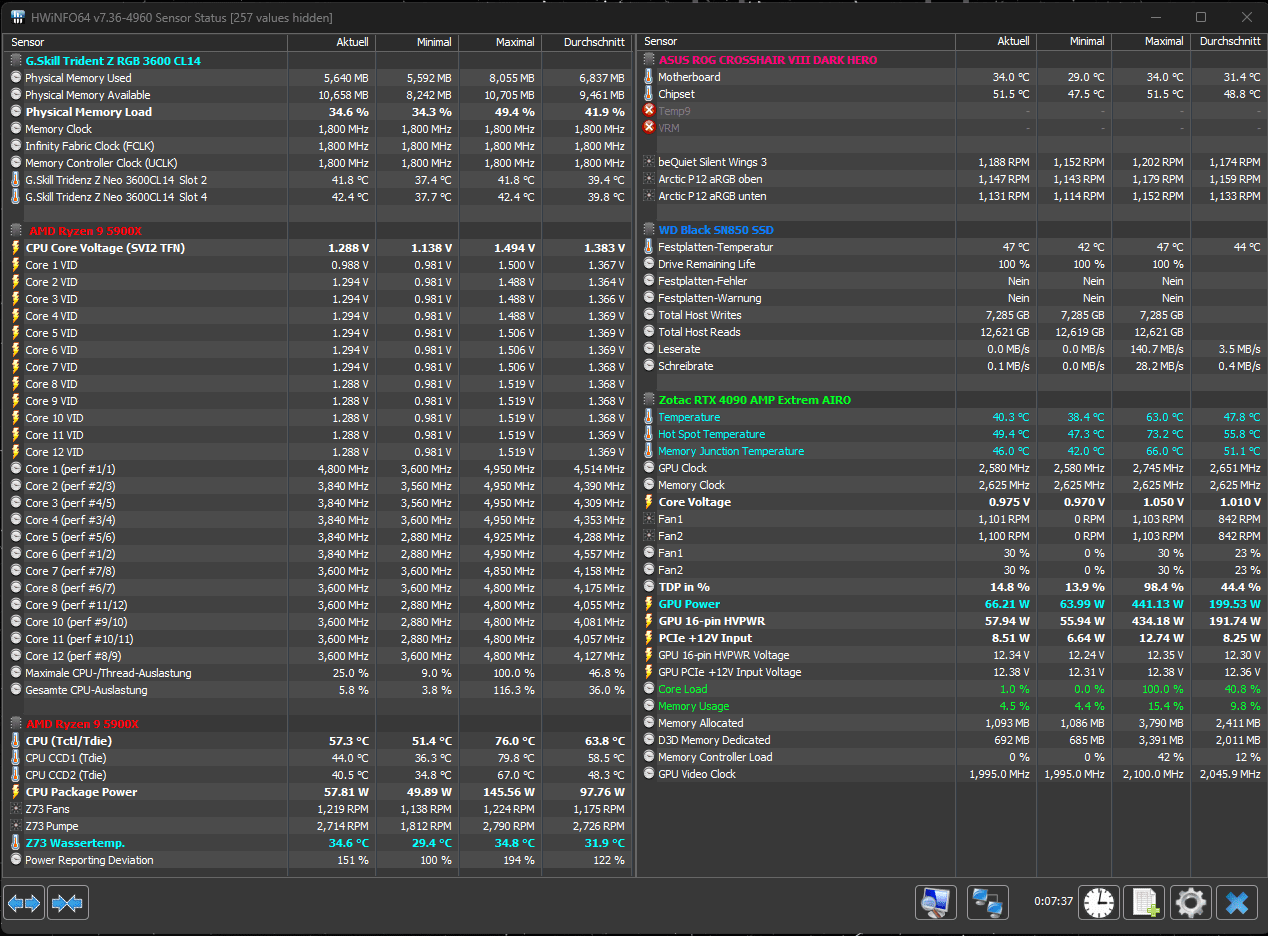Select the ASUS ROG CROSSHAIR VIII DARK HERO group
Screen dimensions: 1268x936
pyautogui.click(x=952, y=60)
